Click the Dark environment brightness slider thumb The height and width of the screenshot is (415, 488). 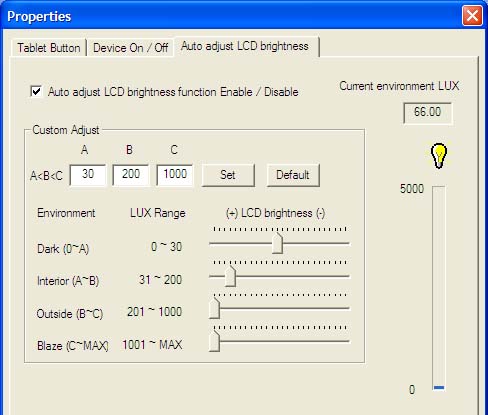277,243
